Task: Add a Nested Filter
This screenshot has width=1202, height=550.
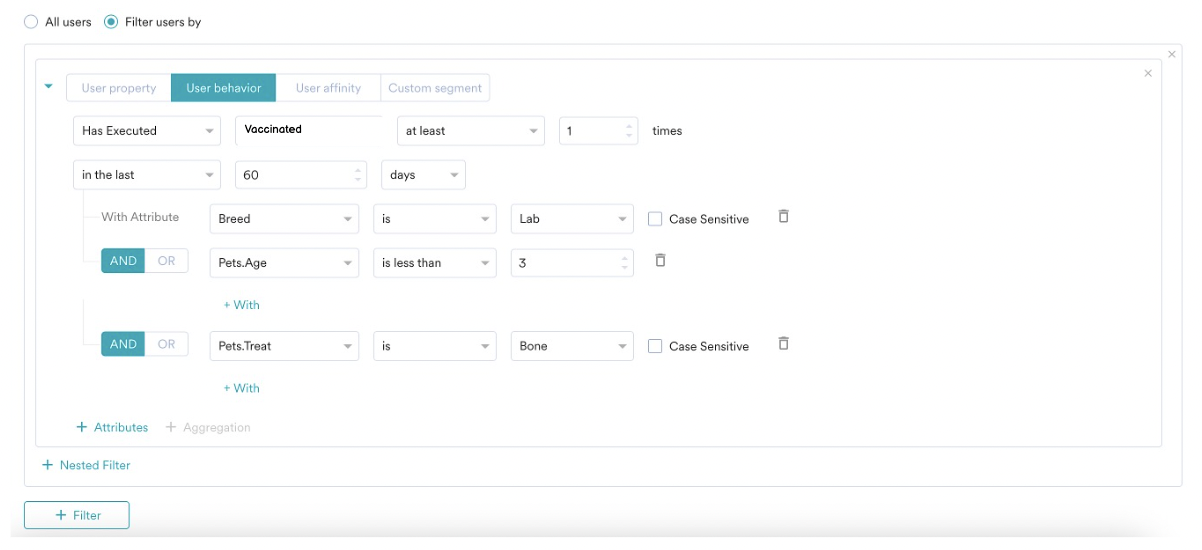Action: click(87, 465)
